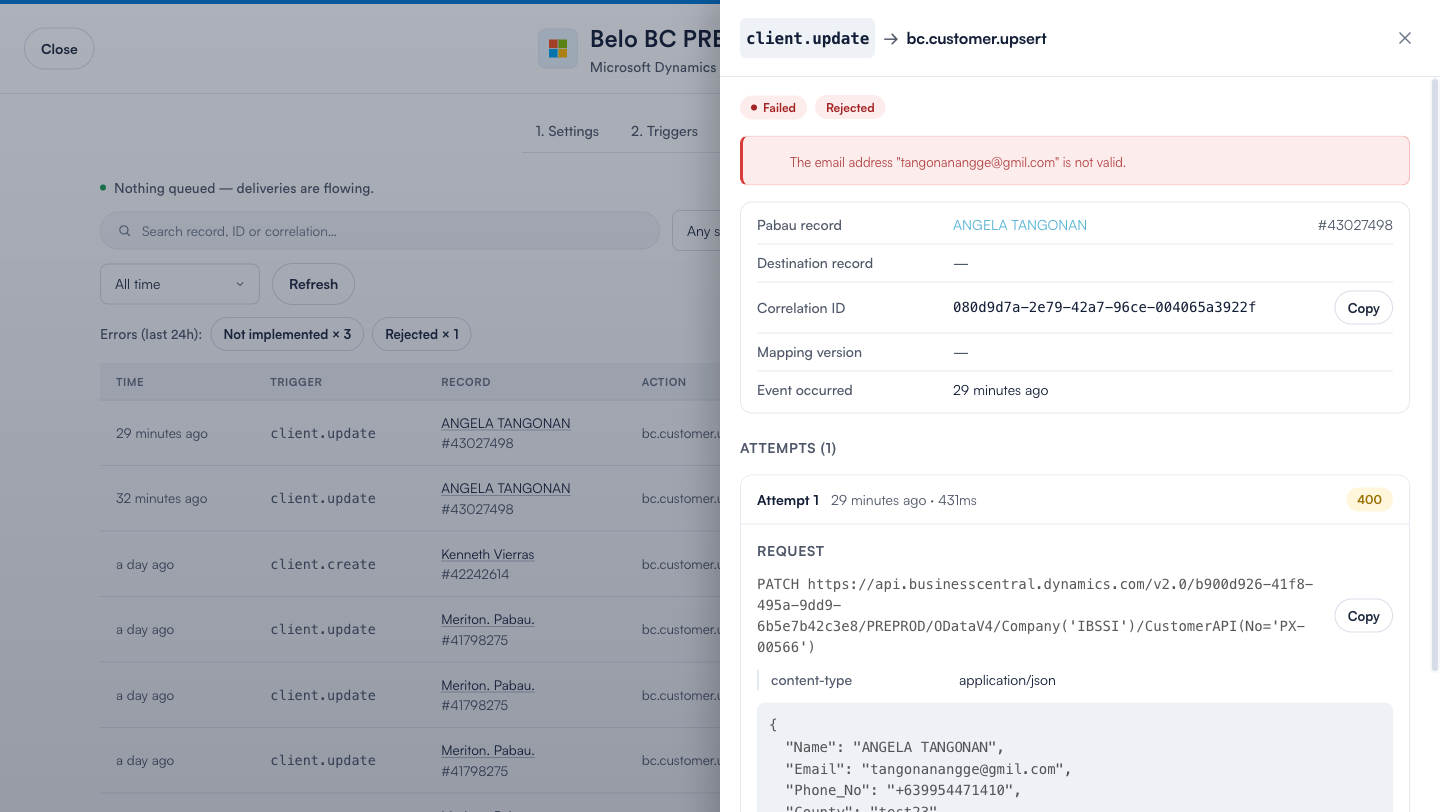Copy the Correlation ID
The height and width of the screenshot is (812, 1440).
(1363, 308)
